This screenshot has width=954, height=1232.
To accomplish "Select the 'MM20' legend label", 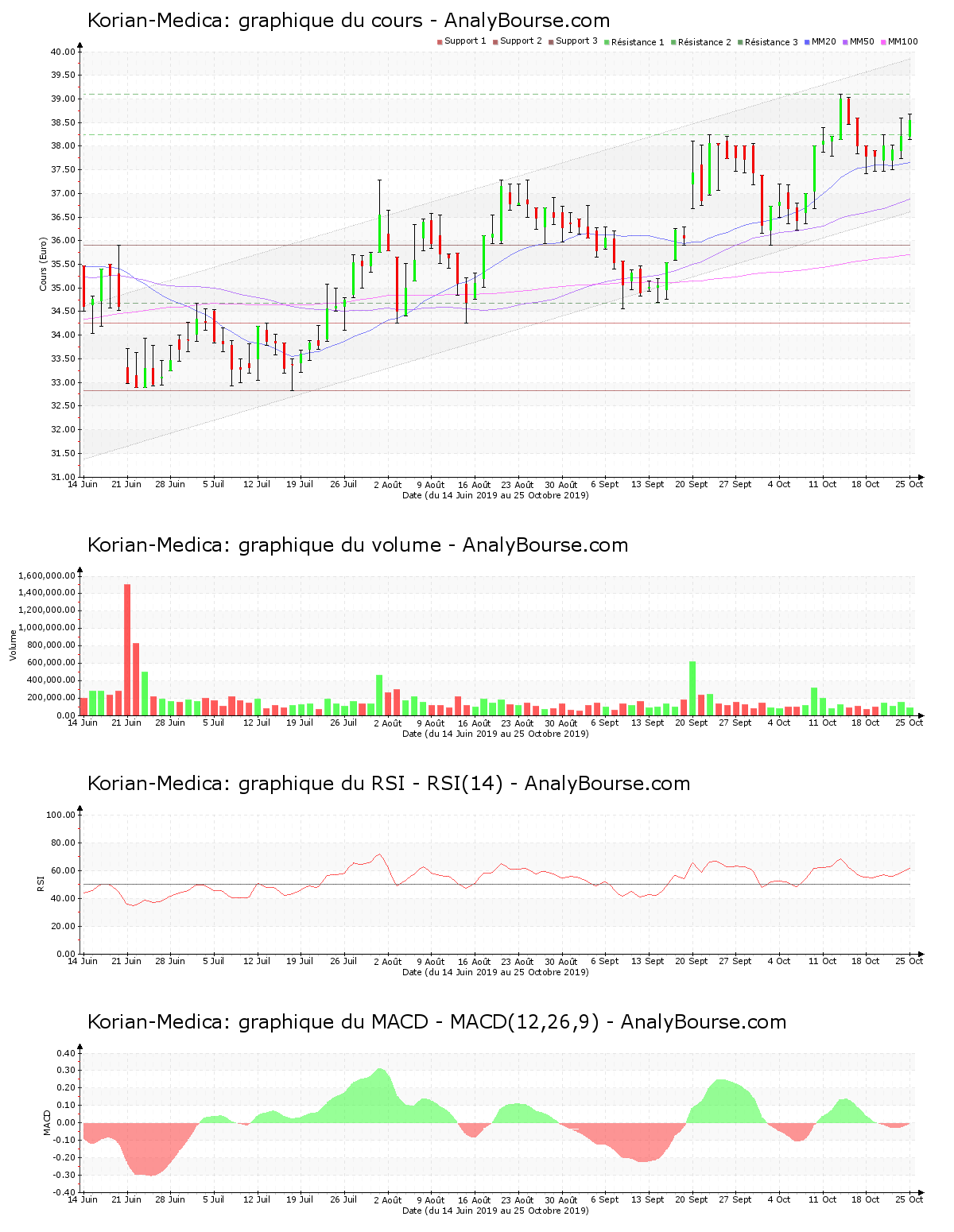I will click(x=824, y=41).
